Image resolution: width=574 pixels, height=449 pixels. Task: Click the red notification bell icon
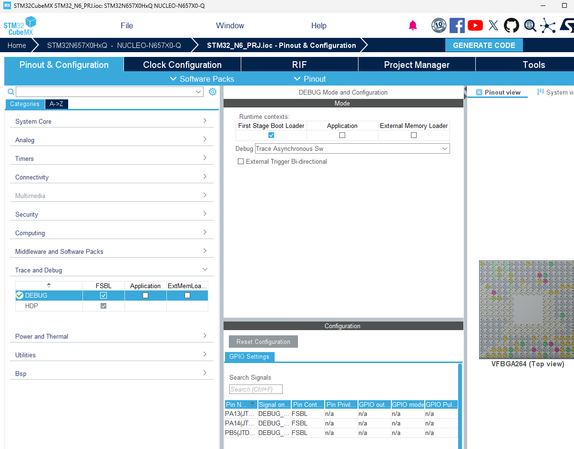tap(413, 25)
